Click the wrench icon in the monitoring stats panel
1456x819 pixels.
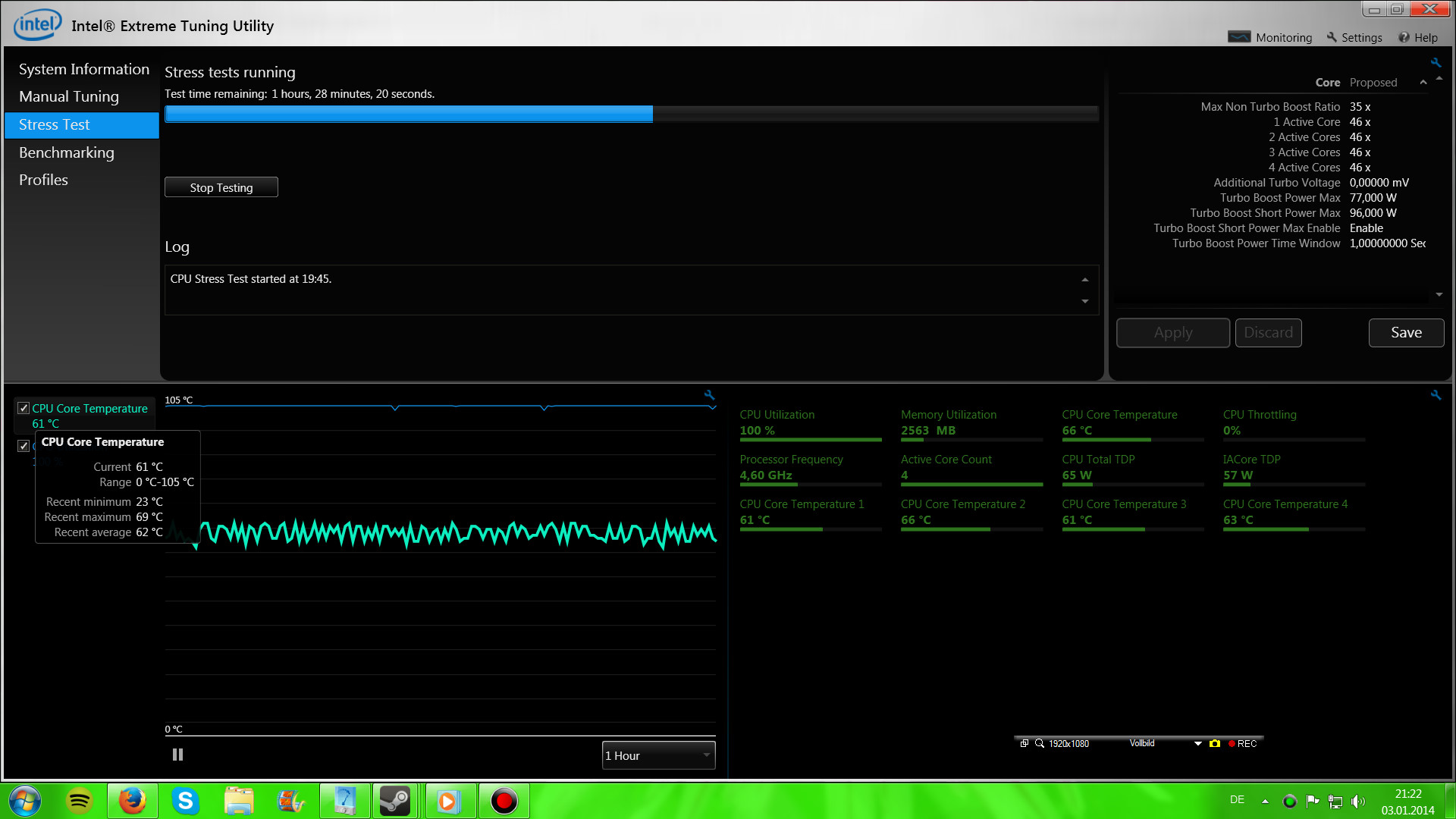tap(1436, 395)
